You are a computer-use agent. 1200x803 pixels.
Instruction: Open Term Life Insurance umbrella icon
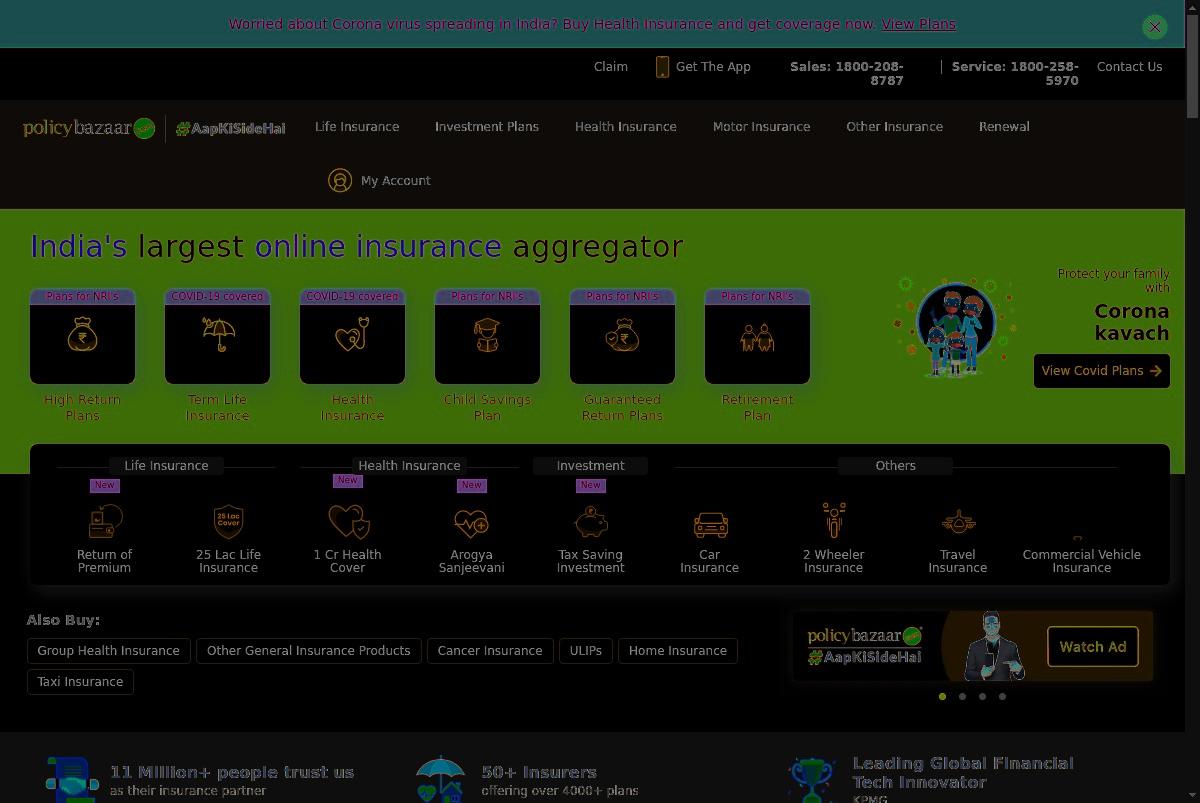217,336
